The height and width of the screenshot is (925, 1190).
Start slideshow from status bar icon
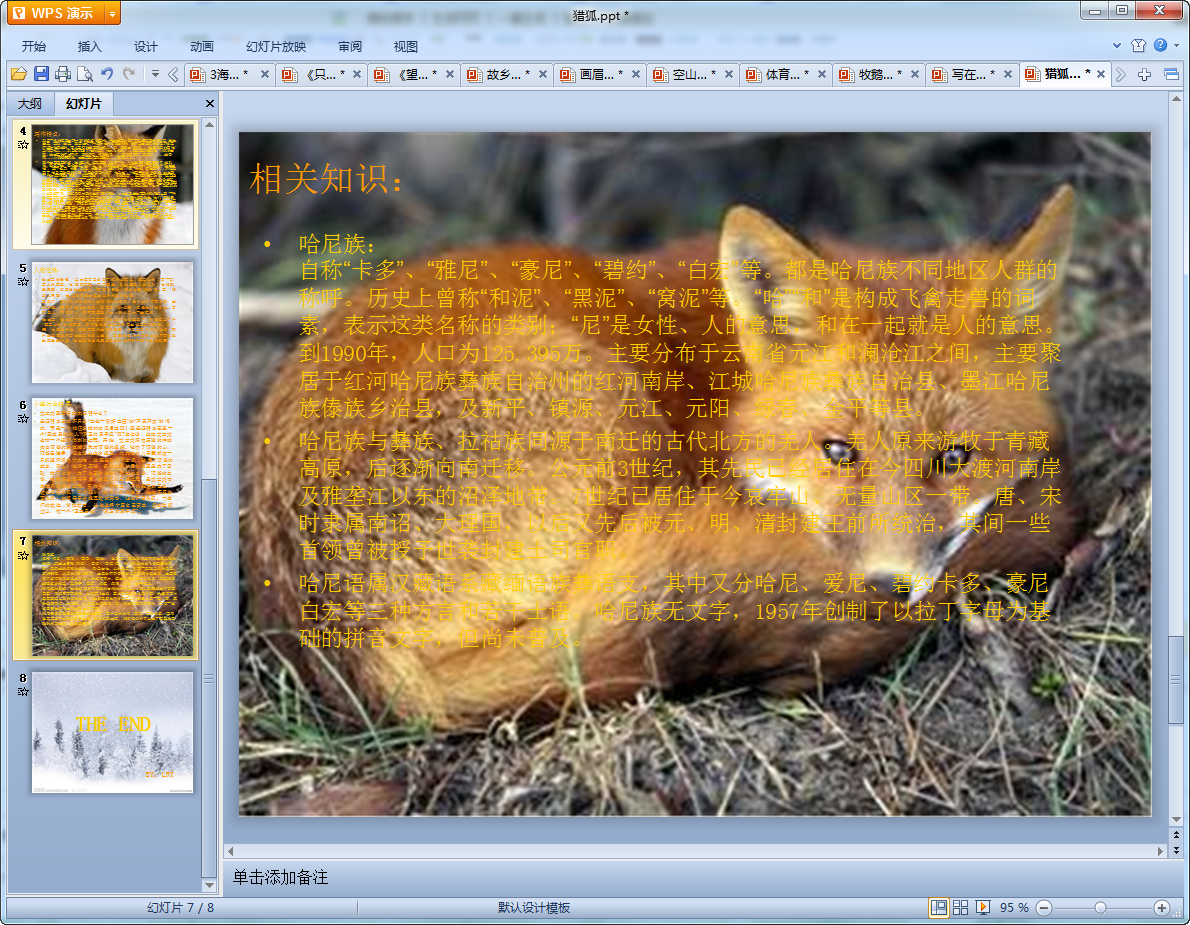pyautogui.click(x=983, y=907)
